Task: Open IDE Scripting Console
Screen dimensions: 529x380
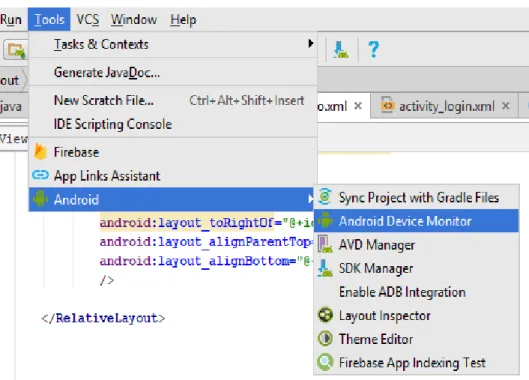Action: click(173, 124)
